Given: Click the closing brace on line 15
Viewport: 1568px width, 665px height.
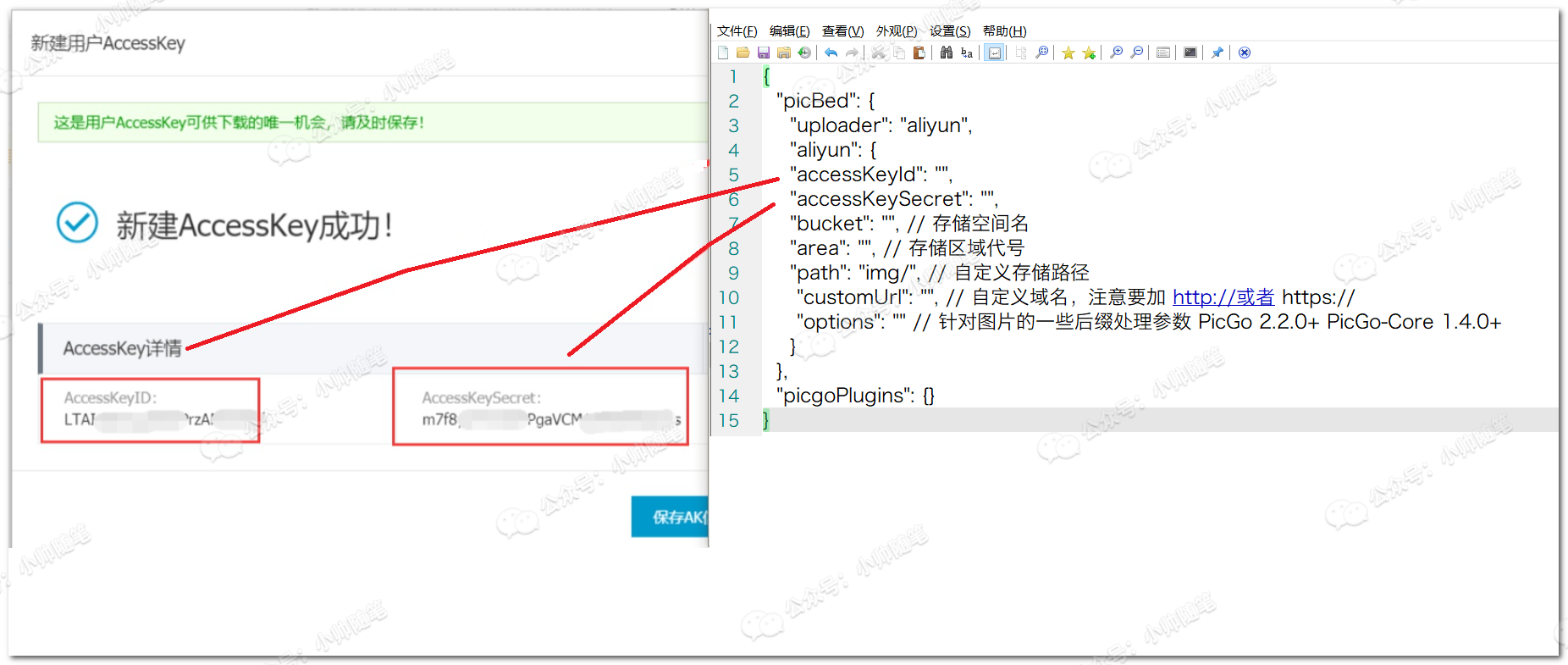Looking at the screenshot, I should point(765,420).
